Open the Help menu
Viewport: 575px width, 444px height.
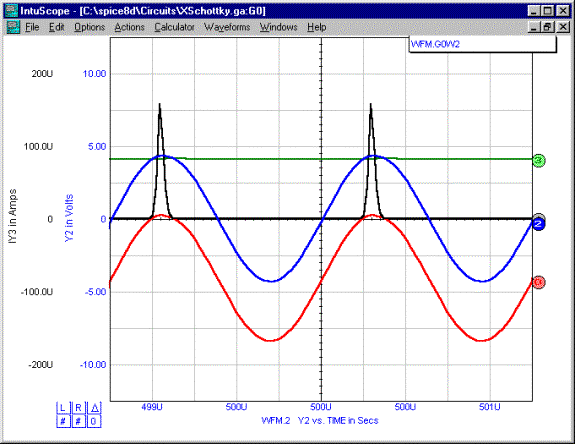(x=317, y=27)
